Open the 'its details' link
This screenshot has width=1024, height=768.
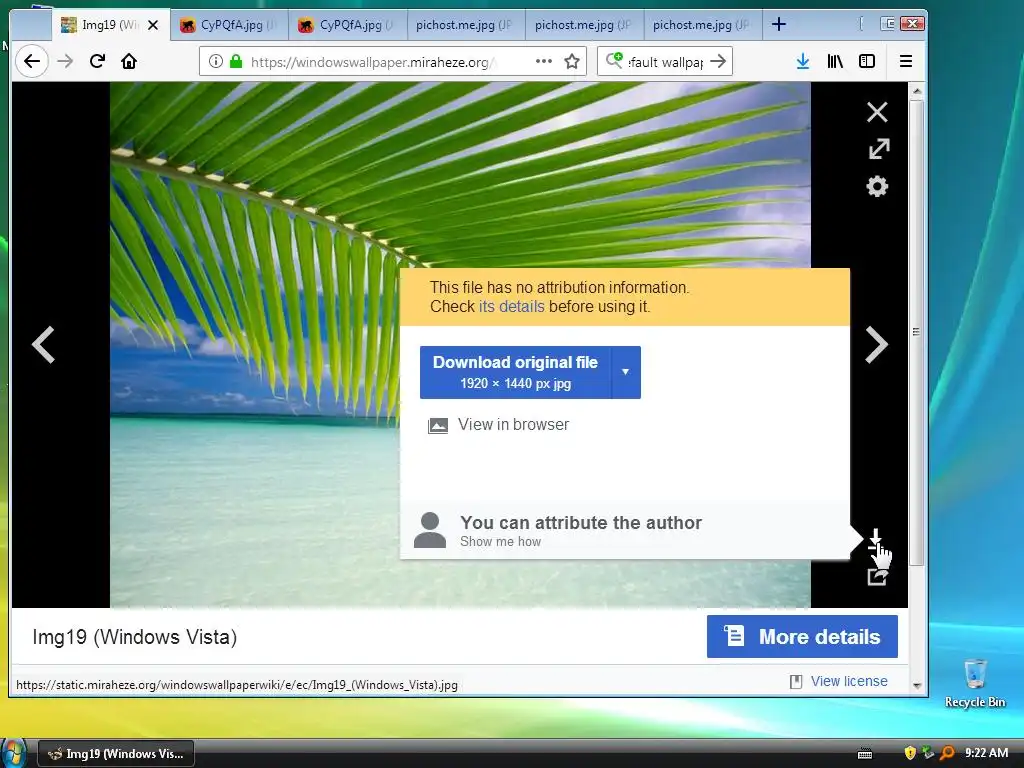click(x=511, y=306)
